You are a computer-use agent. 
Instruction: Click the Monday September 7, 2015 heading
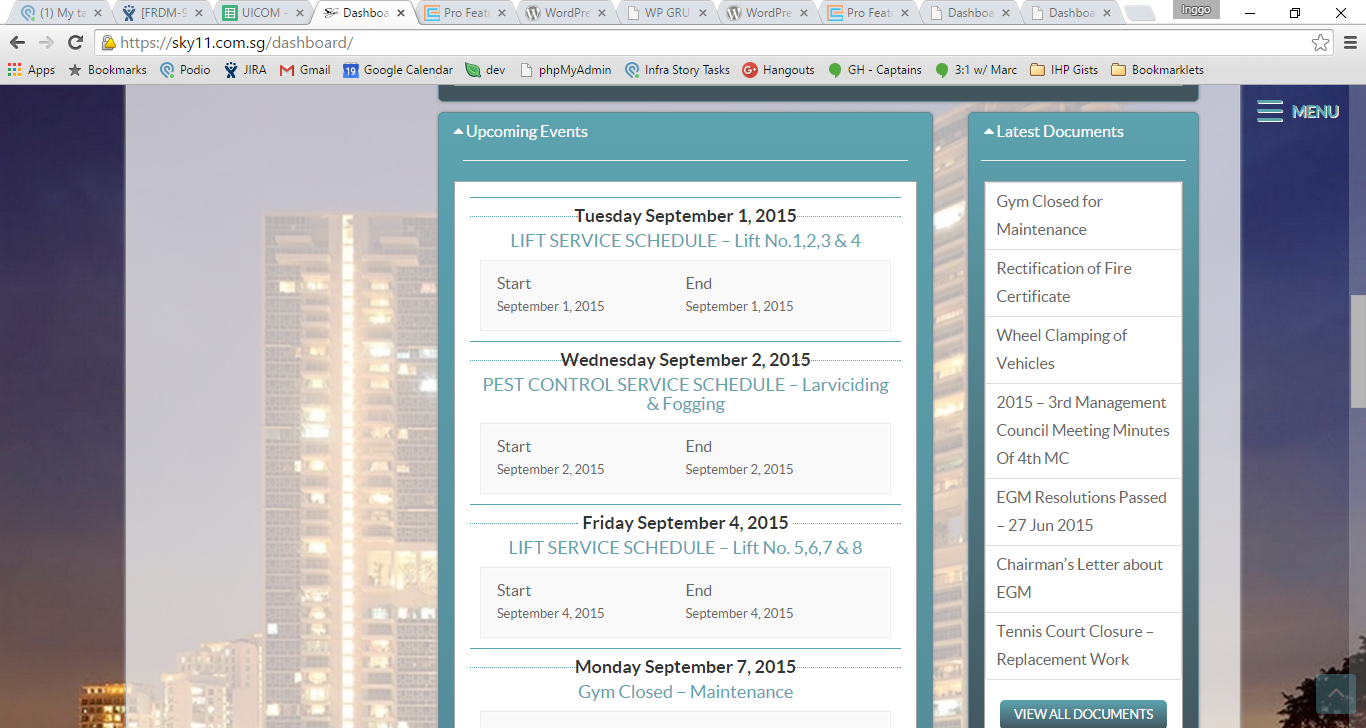point(685,667)
